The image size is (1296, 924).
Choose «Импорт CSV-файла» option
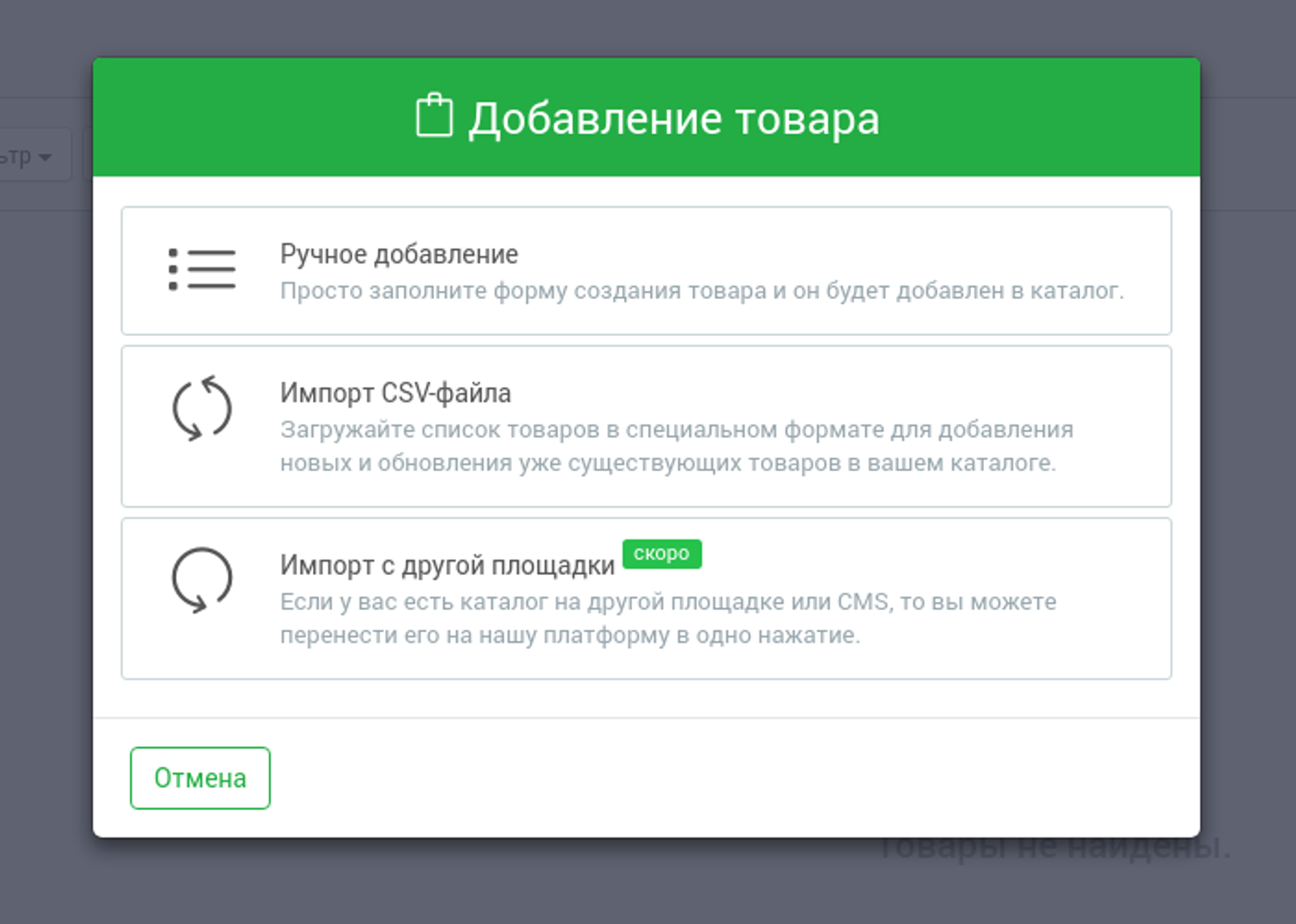click(646, 426)
